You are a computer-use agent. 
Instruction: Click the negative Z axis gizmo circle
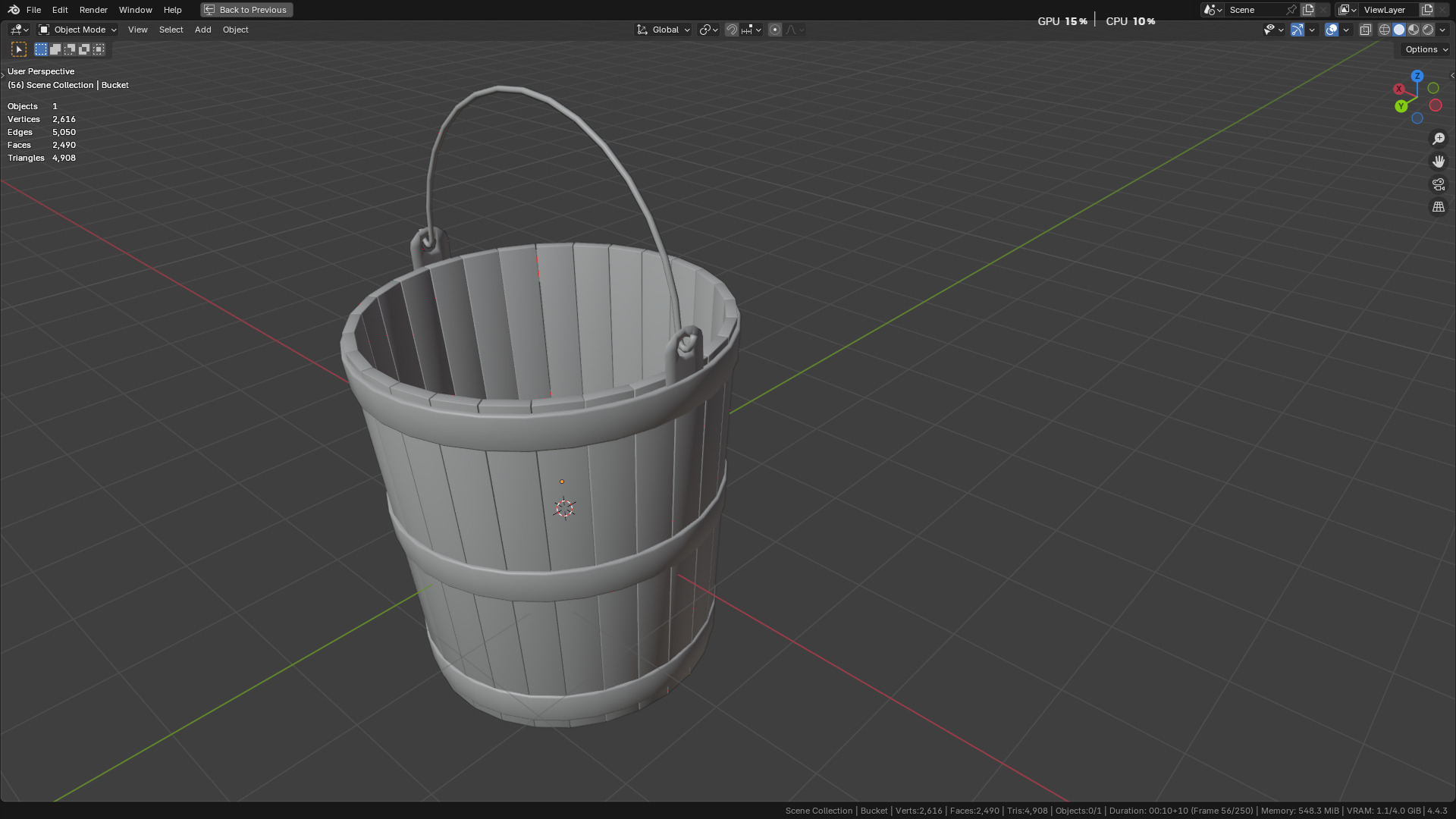click(1417, 118)
